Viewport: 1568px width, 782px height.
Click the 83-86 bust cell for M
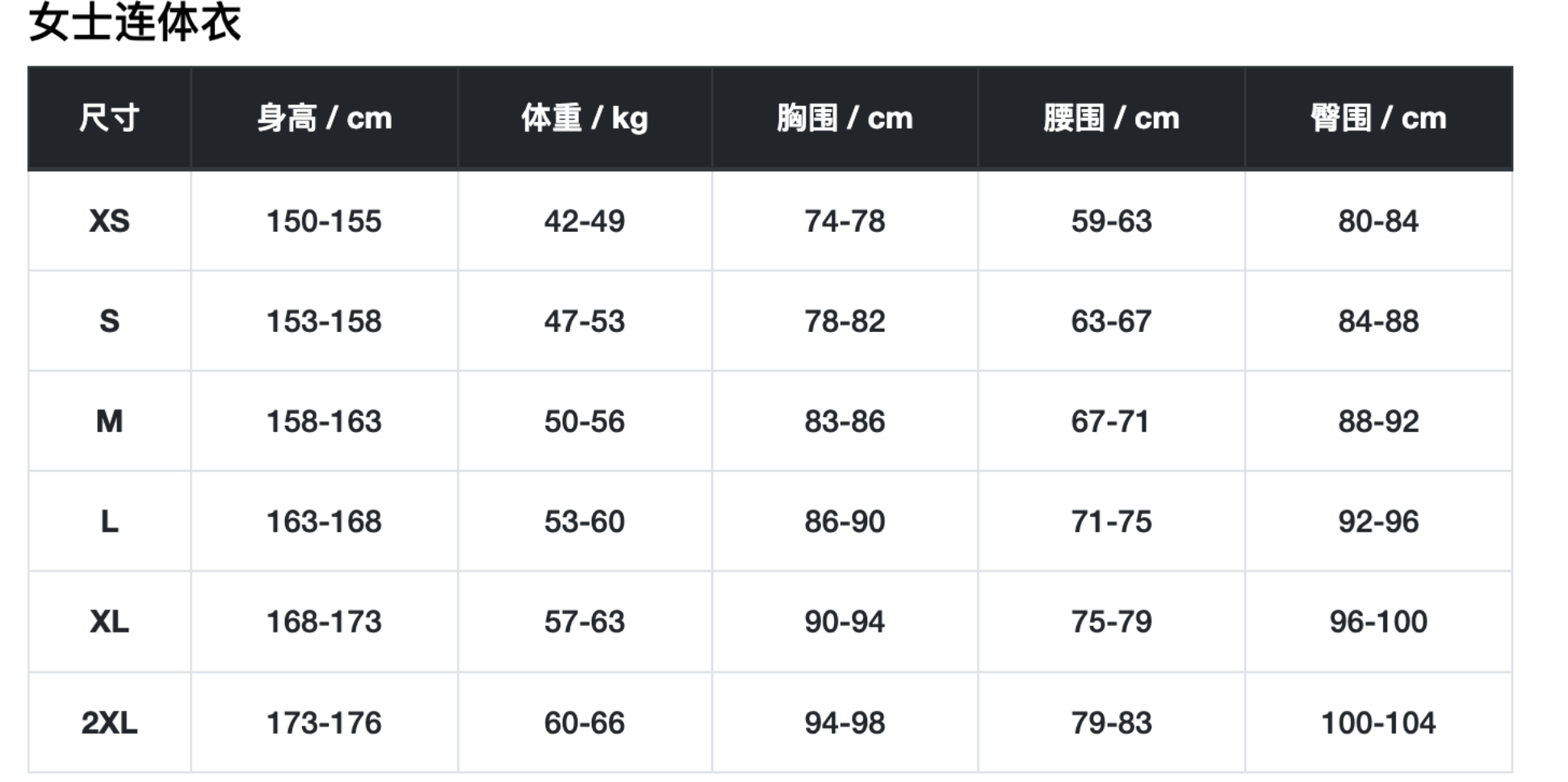tap(845, 421)
